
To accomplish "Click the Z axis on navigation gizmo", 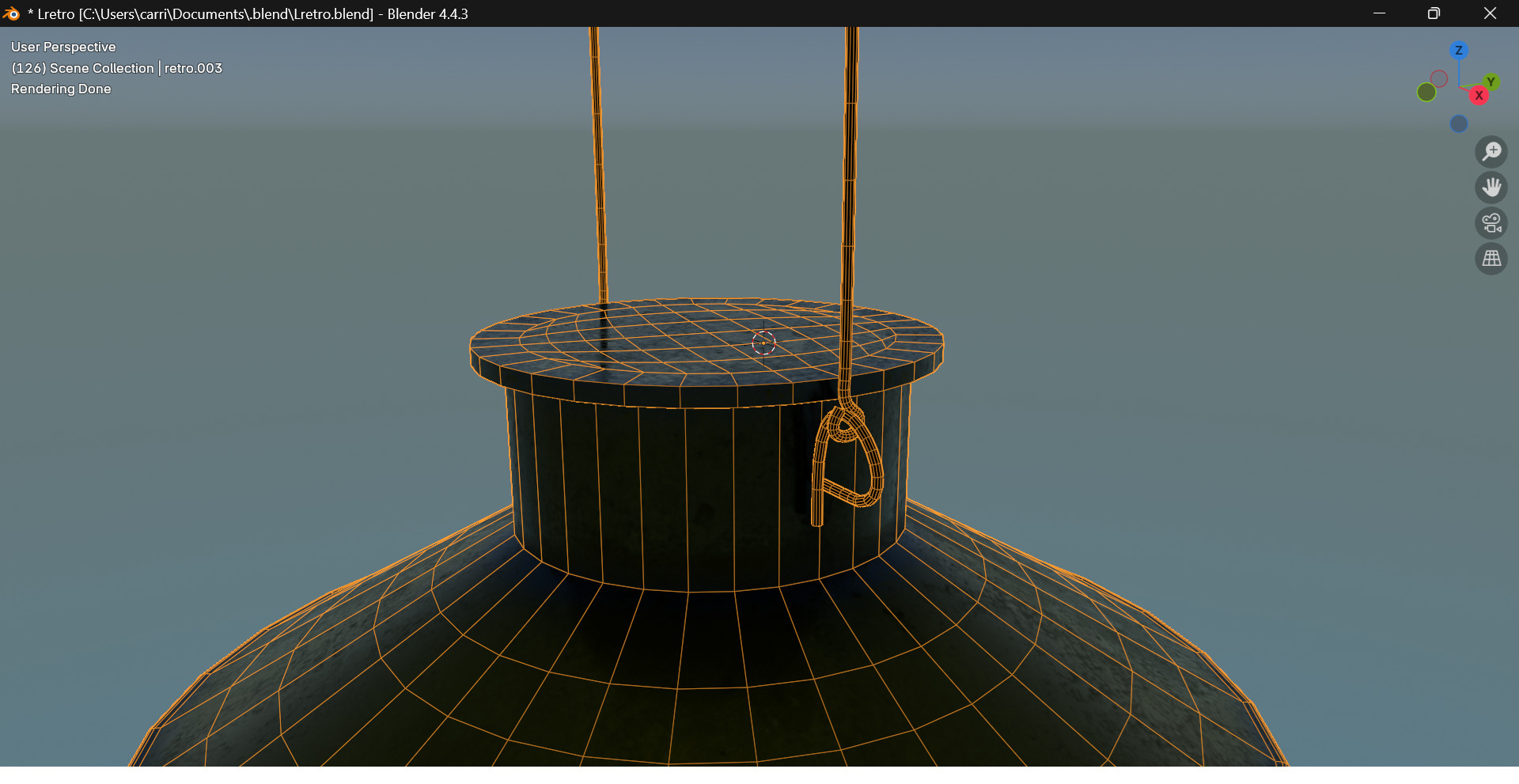I will tap(1459, 51).
